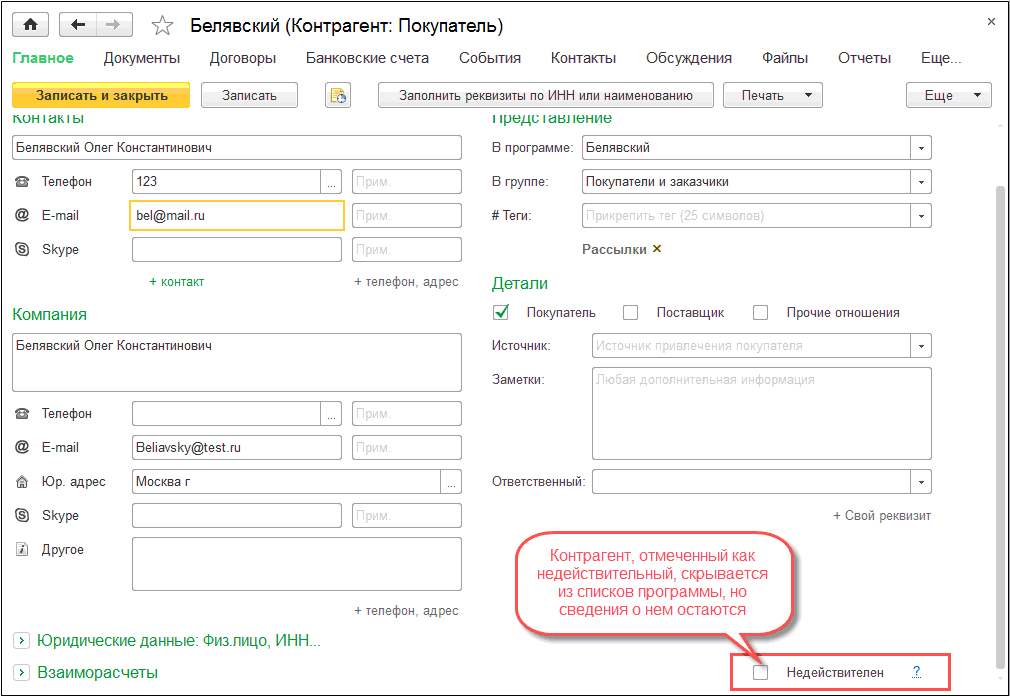Expand Юридические данные section
Image resolution: width=1010 pixels, height=696 pixels.
22,640
